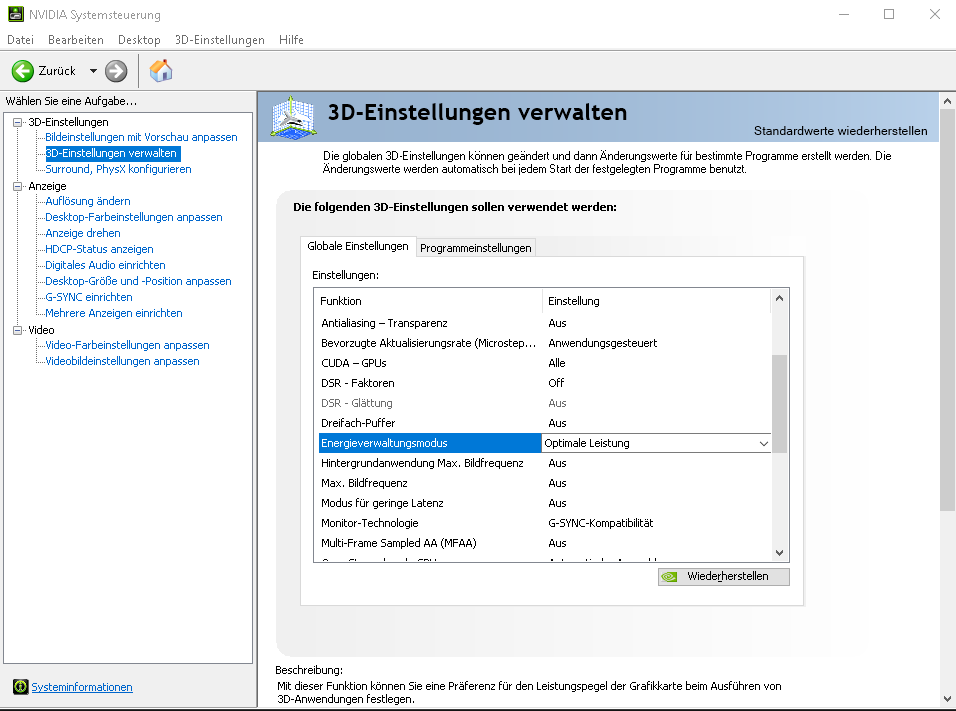Select the Modus für geringe Latenz row
The height and width of the screenshot is (711, 956).
pos(544,503)
